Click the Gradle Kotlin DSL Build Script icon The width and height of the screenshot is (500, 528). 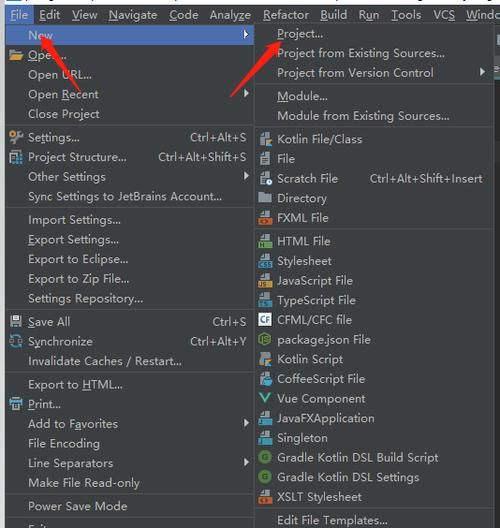click(x=265, y=457)
